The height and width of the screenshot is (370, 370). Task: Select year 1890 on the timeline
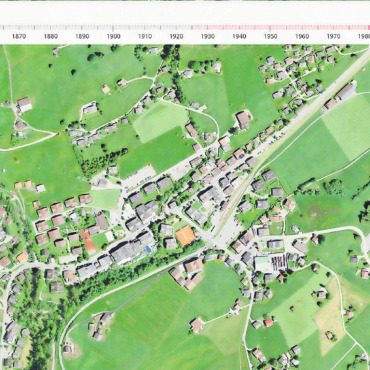82,36
